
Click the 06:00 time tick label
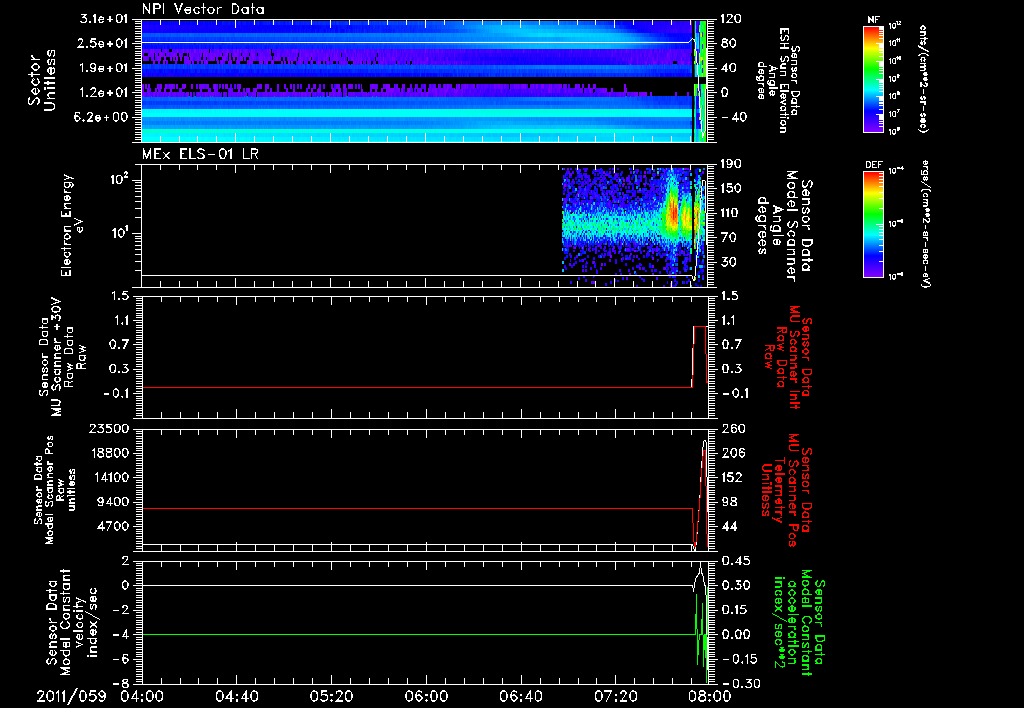pyautogui.click(x=425, y=694)
